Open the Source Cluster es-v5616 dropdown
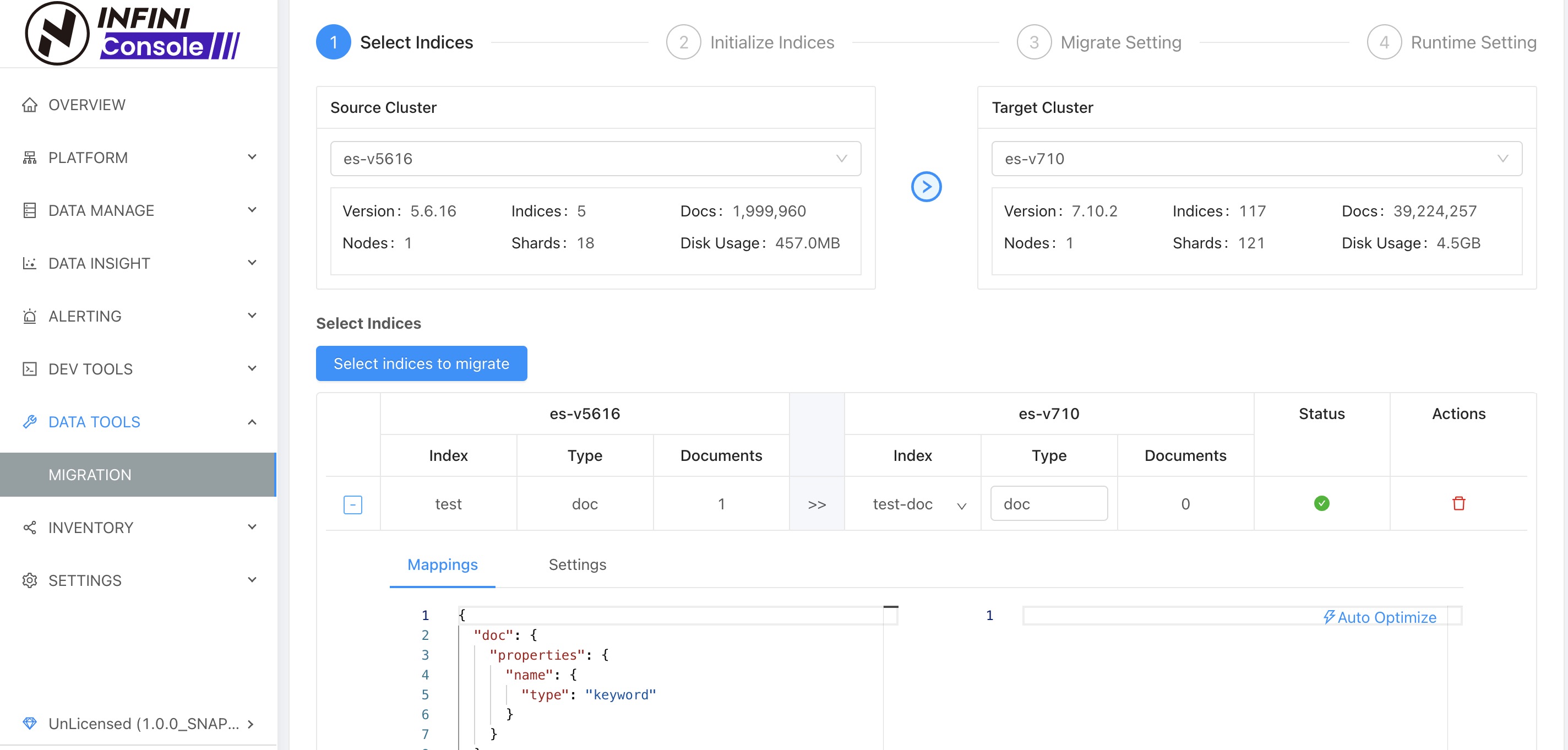 point(595,159)
